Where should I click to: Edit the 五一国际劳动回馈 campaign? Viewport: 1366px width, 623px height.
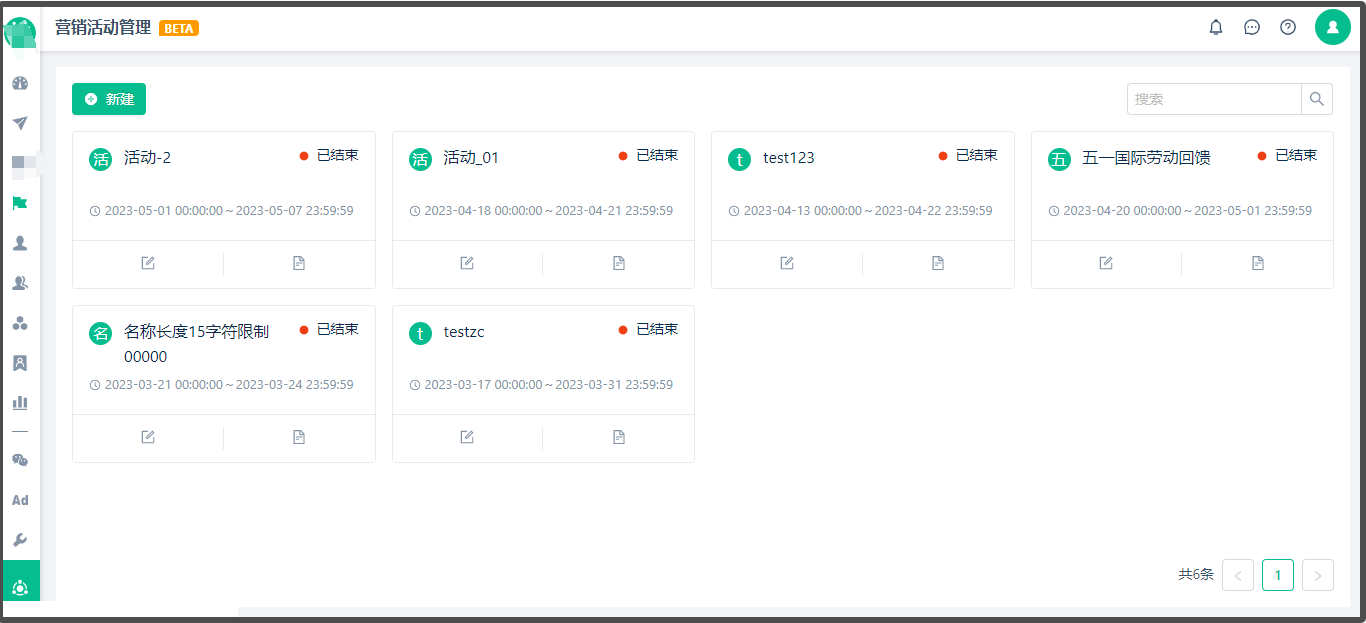coord(1106,263)
